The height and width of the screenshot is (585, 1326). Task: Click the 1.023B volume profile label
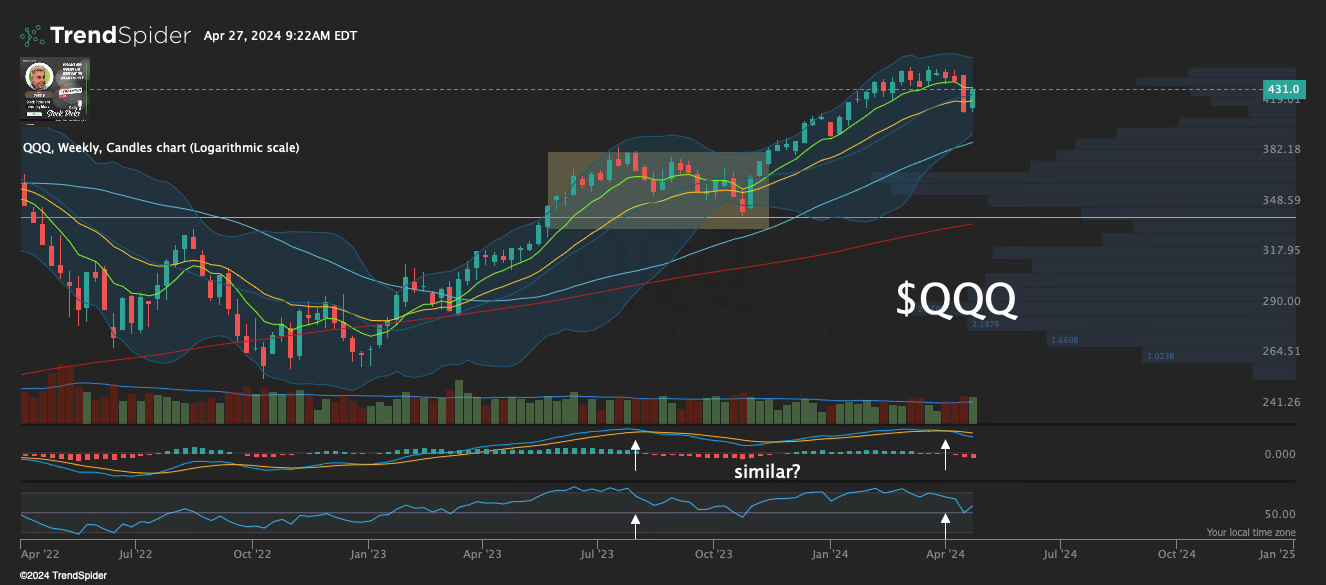pyautogui.click(x=1160, y=356)
